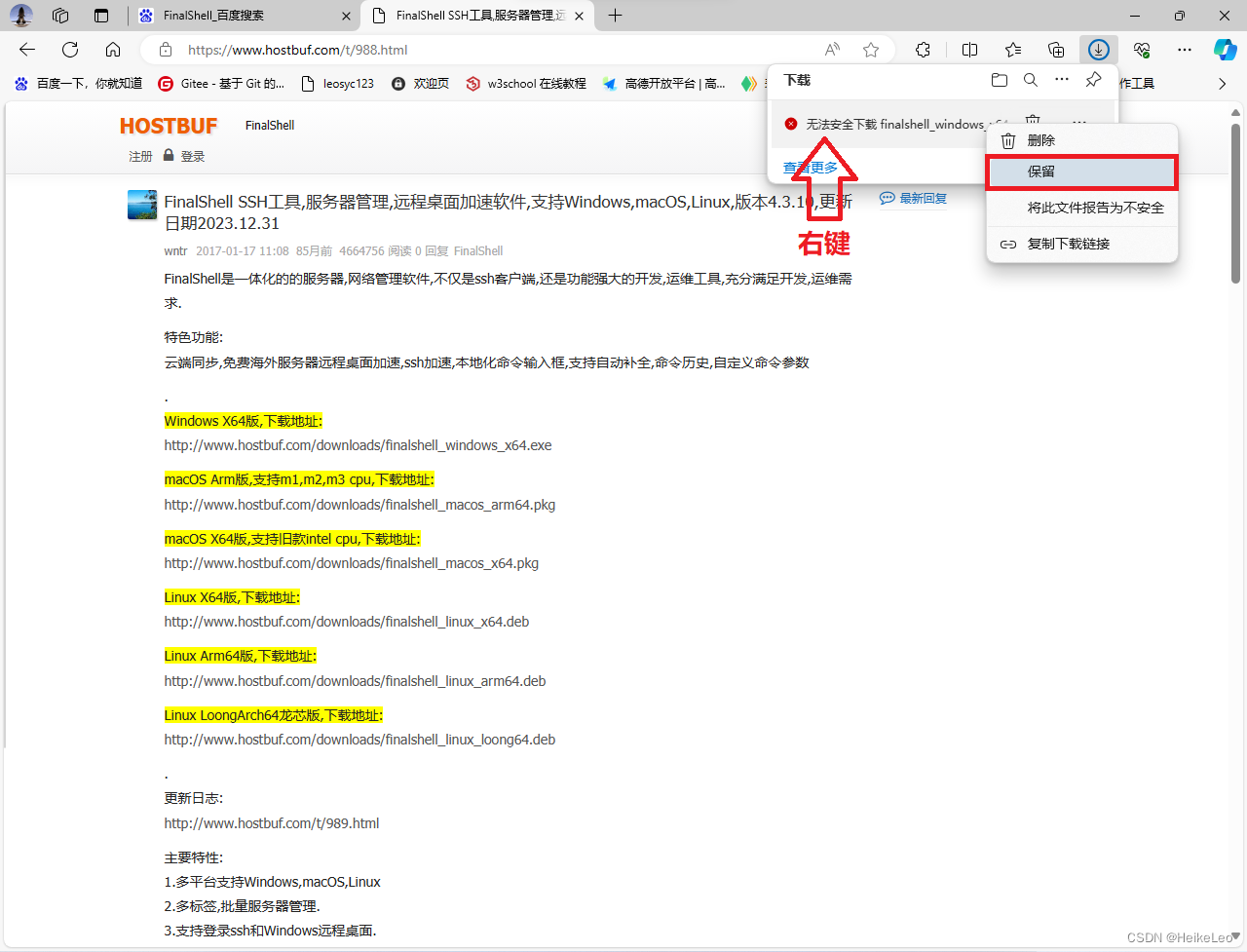1247x952 pixels.
Task: Open downloads folder from Downloads panel
Action: tap(1000, 80)
